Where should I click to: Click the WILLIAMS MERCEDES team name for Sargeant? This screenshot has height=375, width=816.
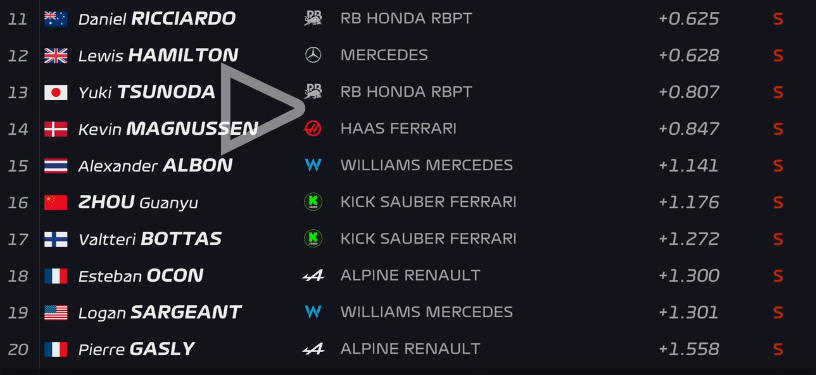(x=427, y=312)
